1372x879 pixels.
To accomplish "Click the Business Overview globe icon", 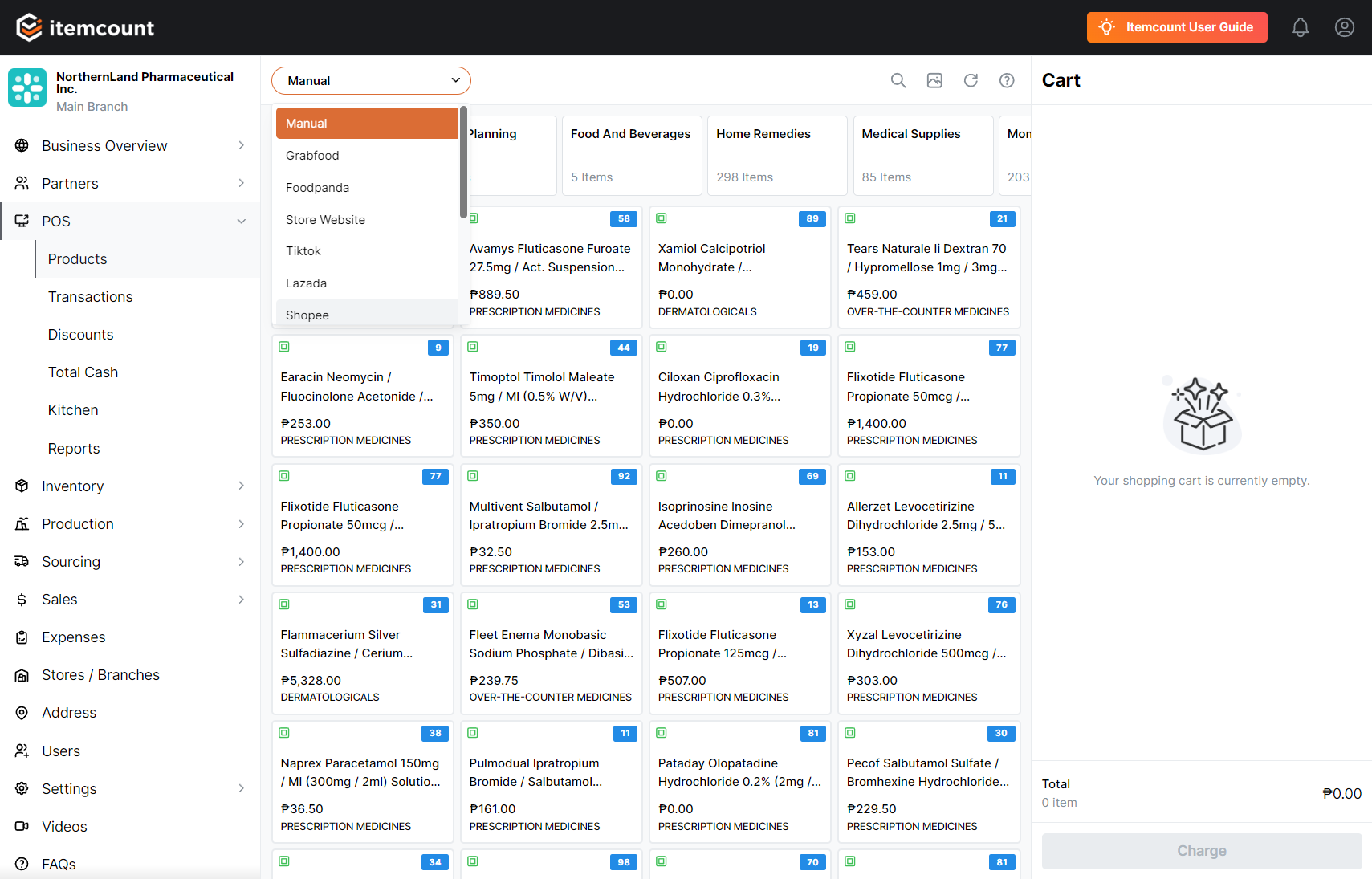I will pos(22,145).
